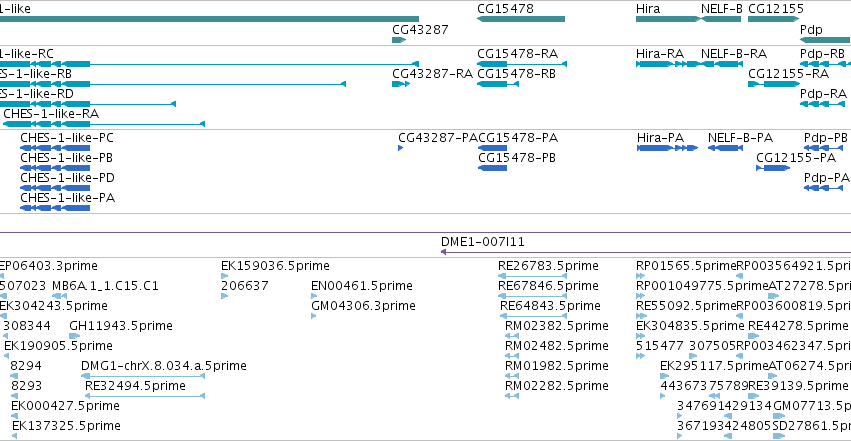Select protein CG15478-PA
851x441 pixels.
[x=492, y=148]
